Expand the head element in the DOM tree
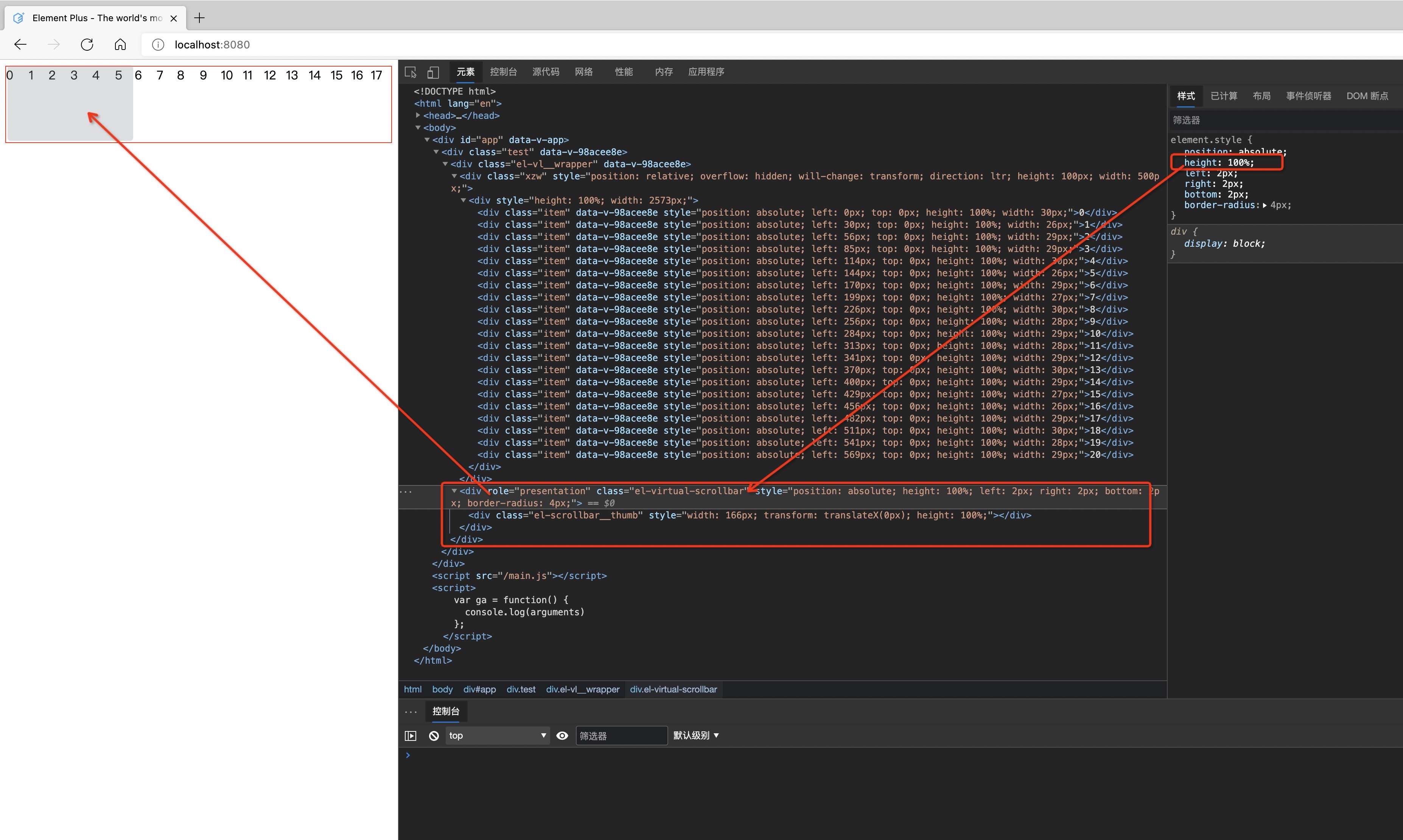The width and height of the screenshot is (1403, 840). tap(418, 115)
